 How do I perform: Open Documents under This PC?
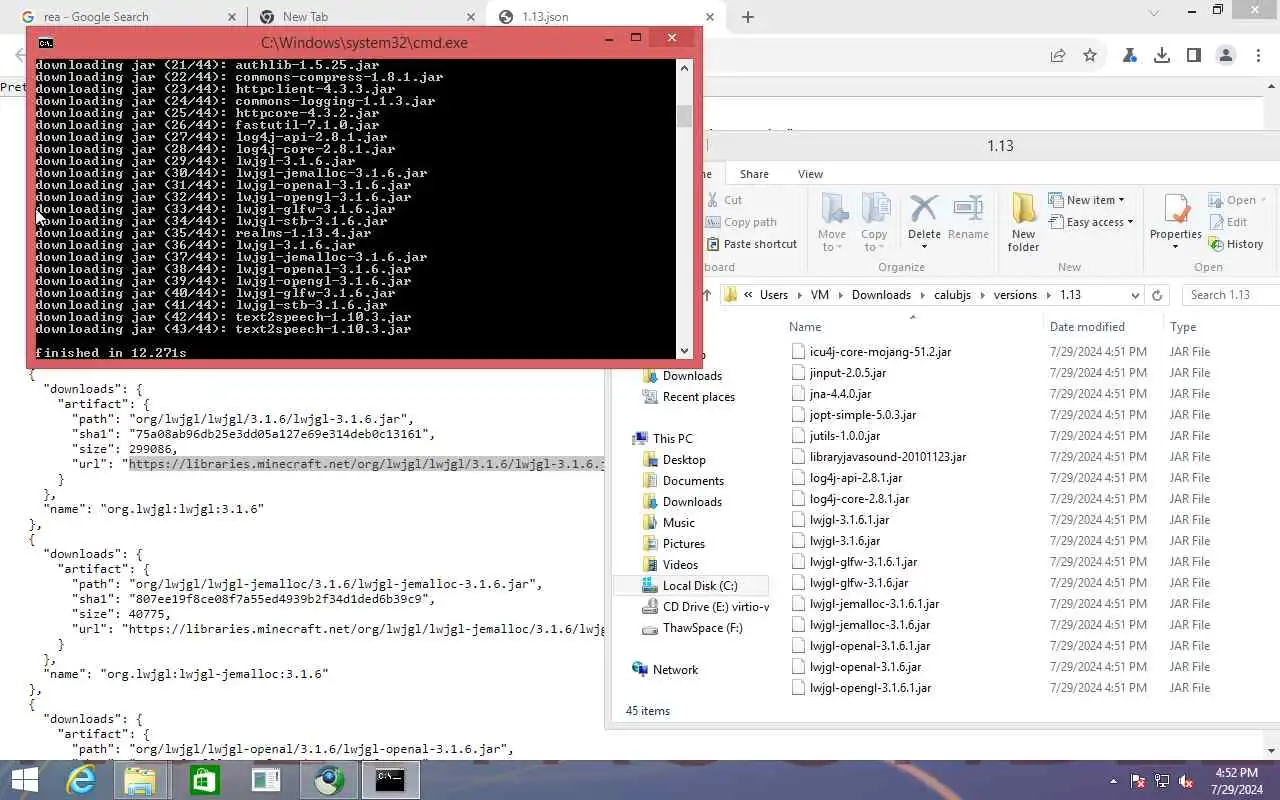pyautogui.click(x=693, y=481)
